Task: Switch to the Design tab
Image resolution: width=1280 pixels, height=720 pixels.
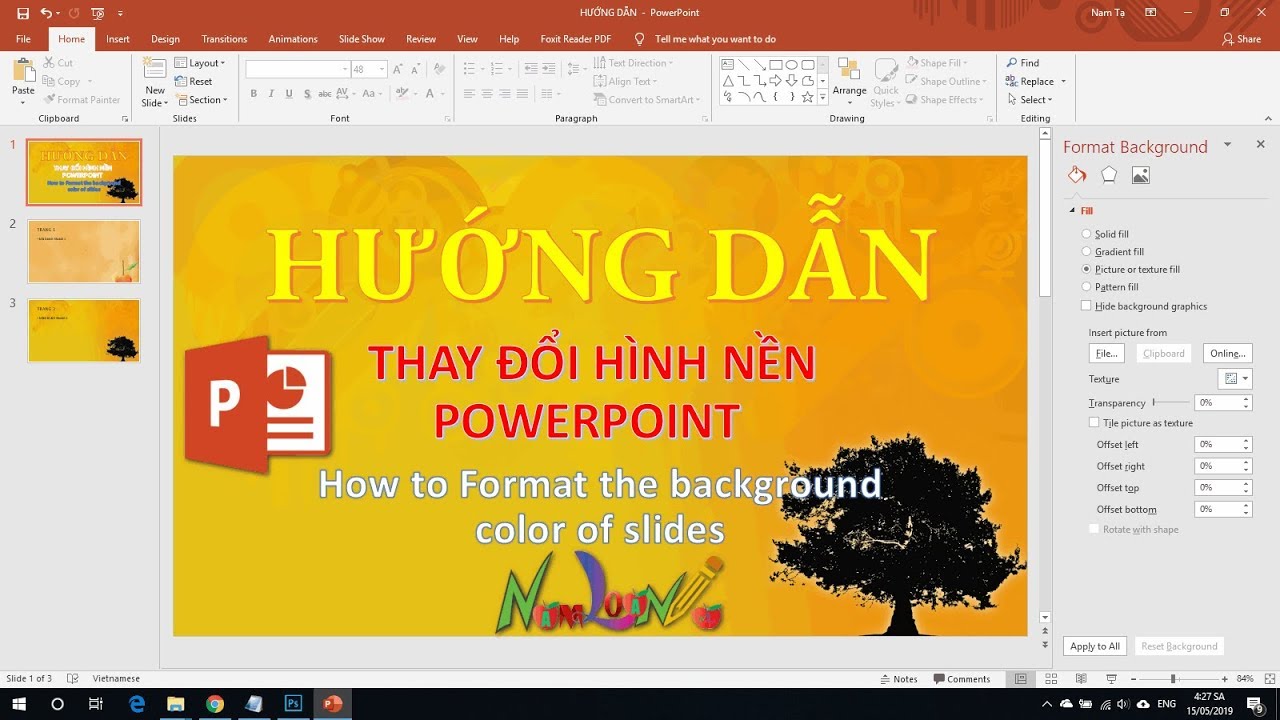Action: coord(165,39)
